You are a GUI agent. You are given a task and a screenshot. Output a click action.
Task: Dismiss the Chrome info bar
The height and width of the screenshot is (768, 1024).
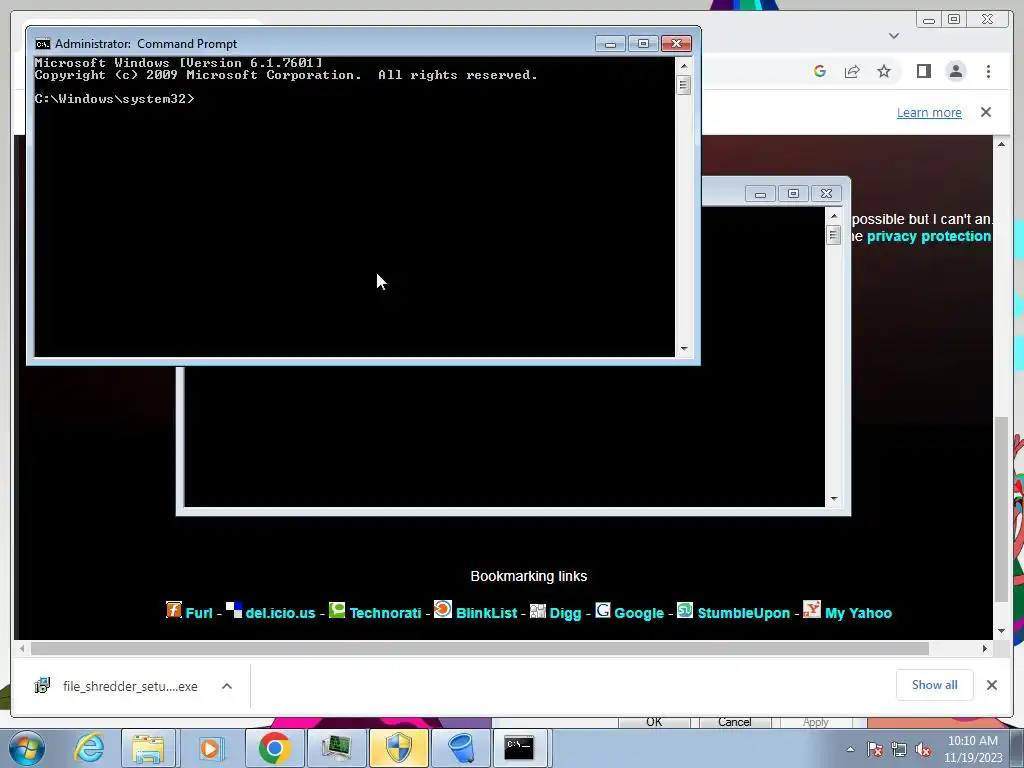[986, 112]
